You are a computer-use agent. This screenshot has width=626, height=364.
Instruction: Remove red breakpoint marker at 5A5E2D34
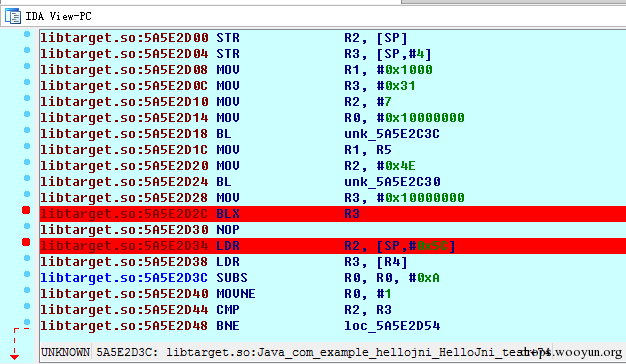click(26, 242)
